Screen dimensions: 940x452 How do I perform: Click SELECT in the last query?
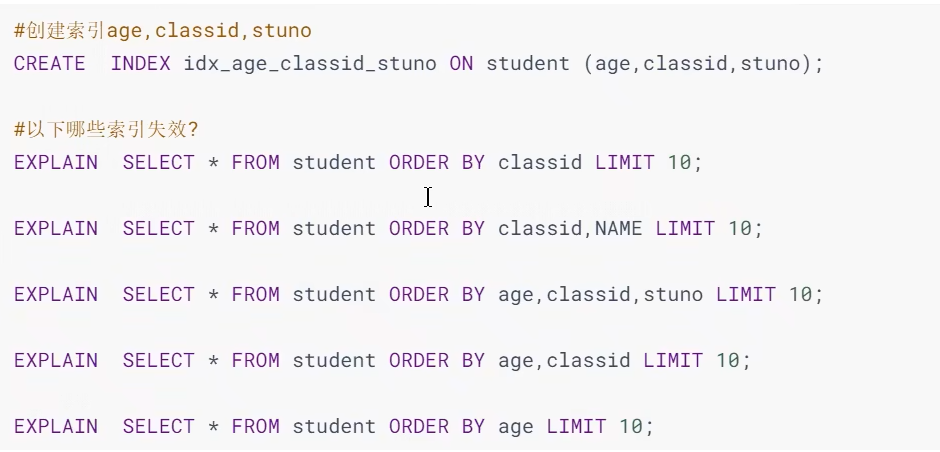coord(158,426)
